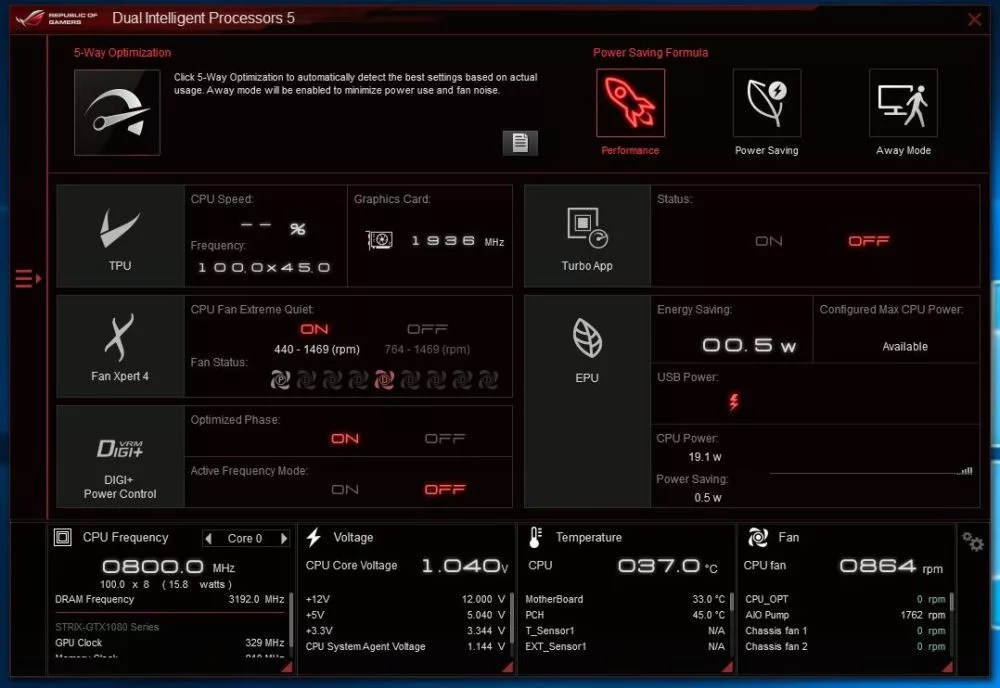Turn off CPU Fan Extreme Quiet

tap(427, 328)
